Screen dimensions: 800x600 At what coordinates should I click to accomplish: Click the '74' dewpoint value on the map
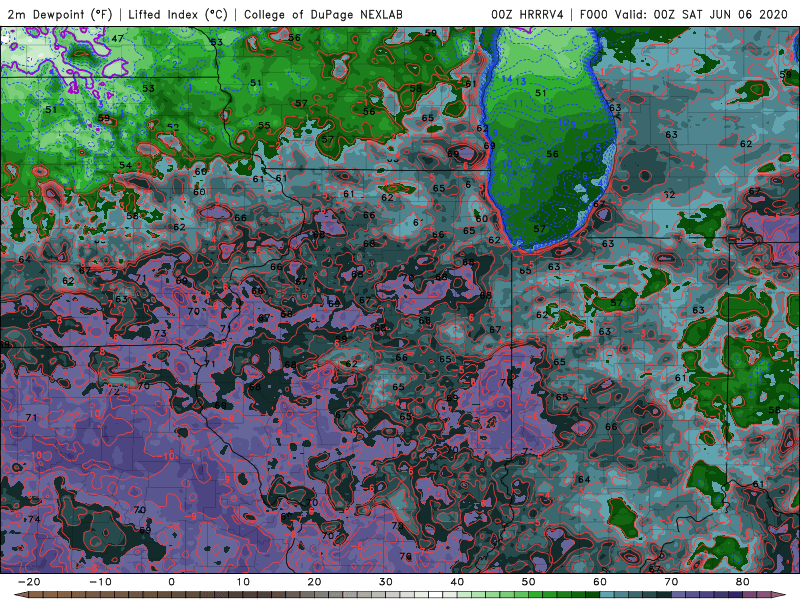(34, 519)
